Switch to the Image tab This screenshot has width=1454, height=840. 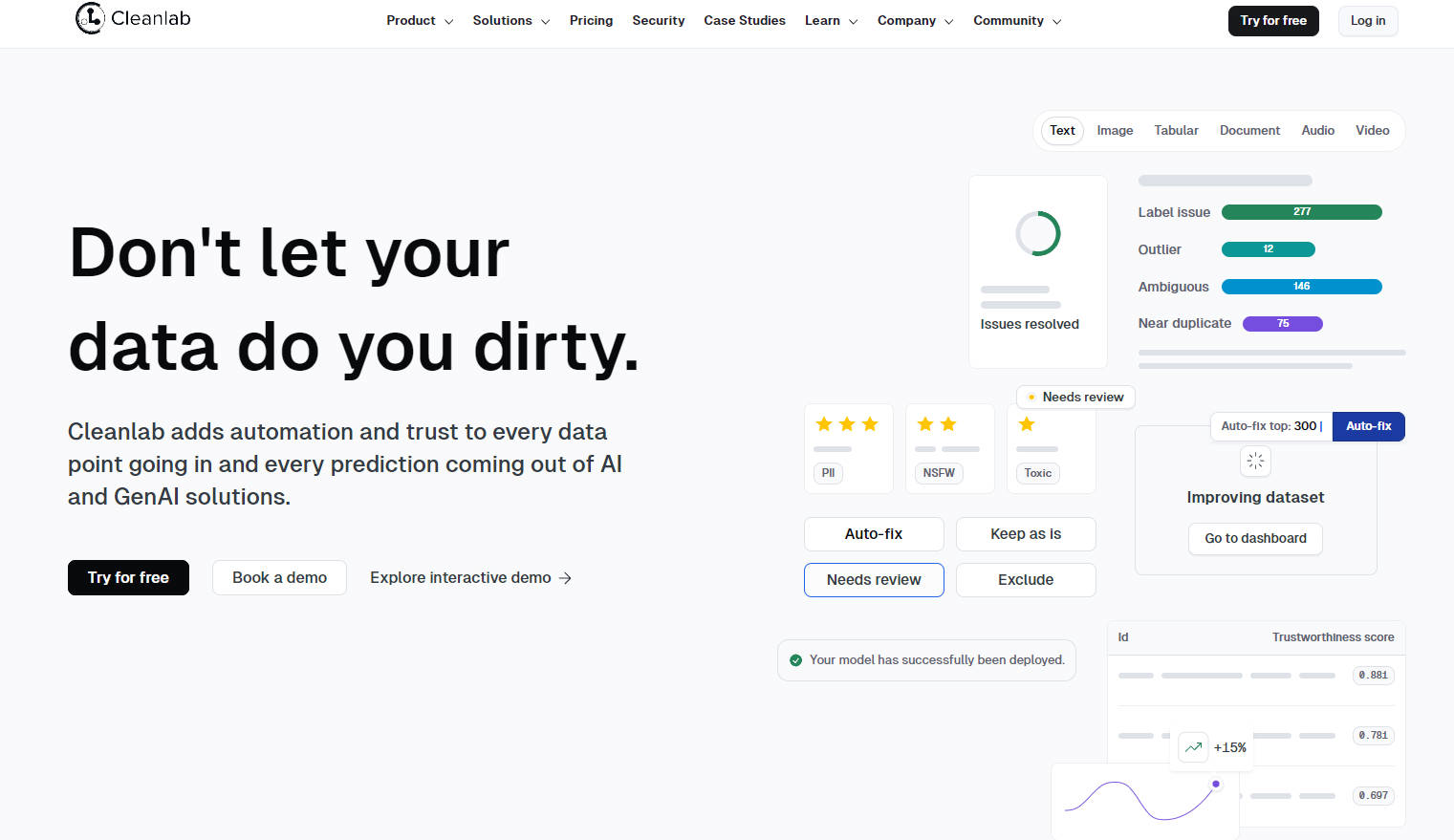[x=1115, y=131]
